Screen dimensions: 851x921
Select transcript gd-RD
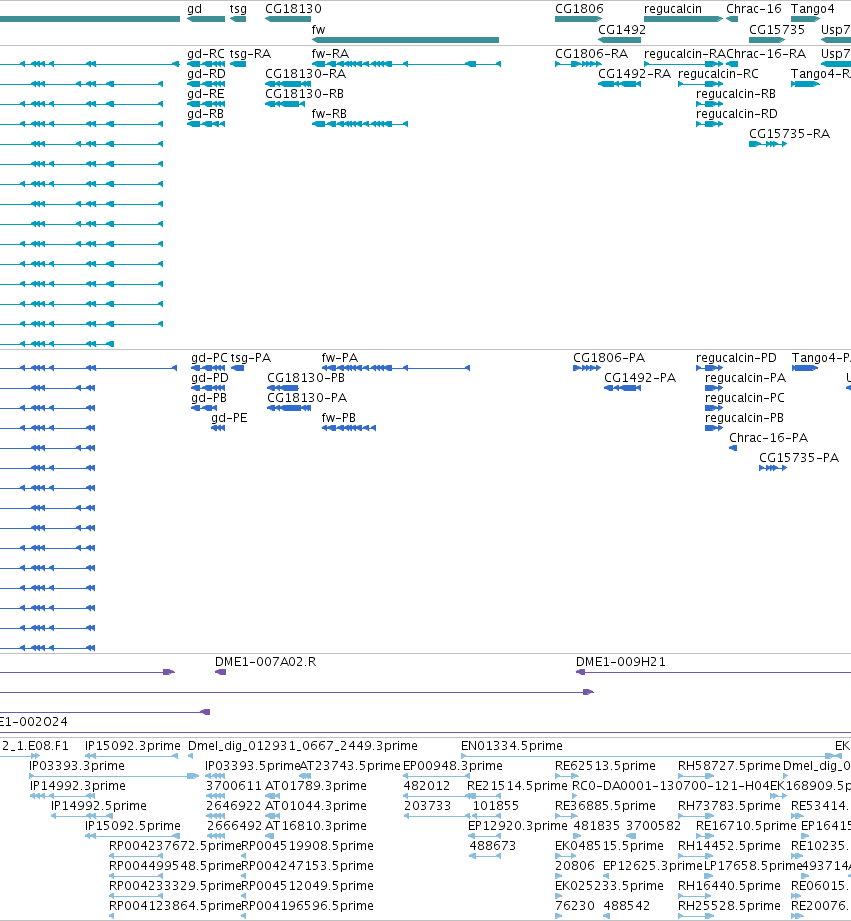[206, 84]
